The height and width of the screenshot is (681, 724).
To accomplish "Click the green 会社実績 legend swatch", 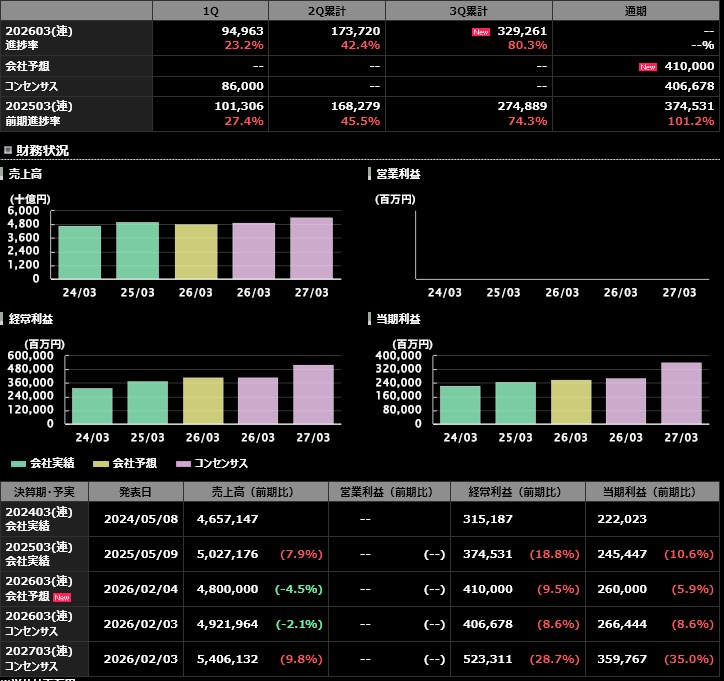I will click(x=18, y=464).
